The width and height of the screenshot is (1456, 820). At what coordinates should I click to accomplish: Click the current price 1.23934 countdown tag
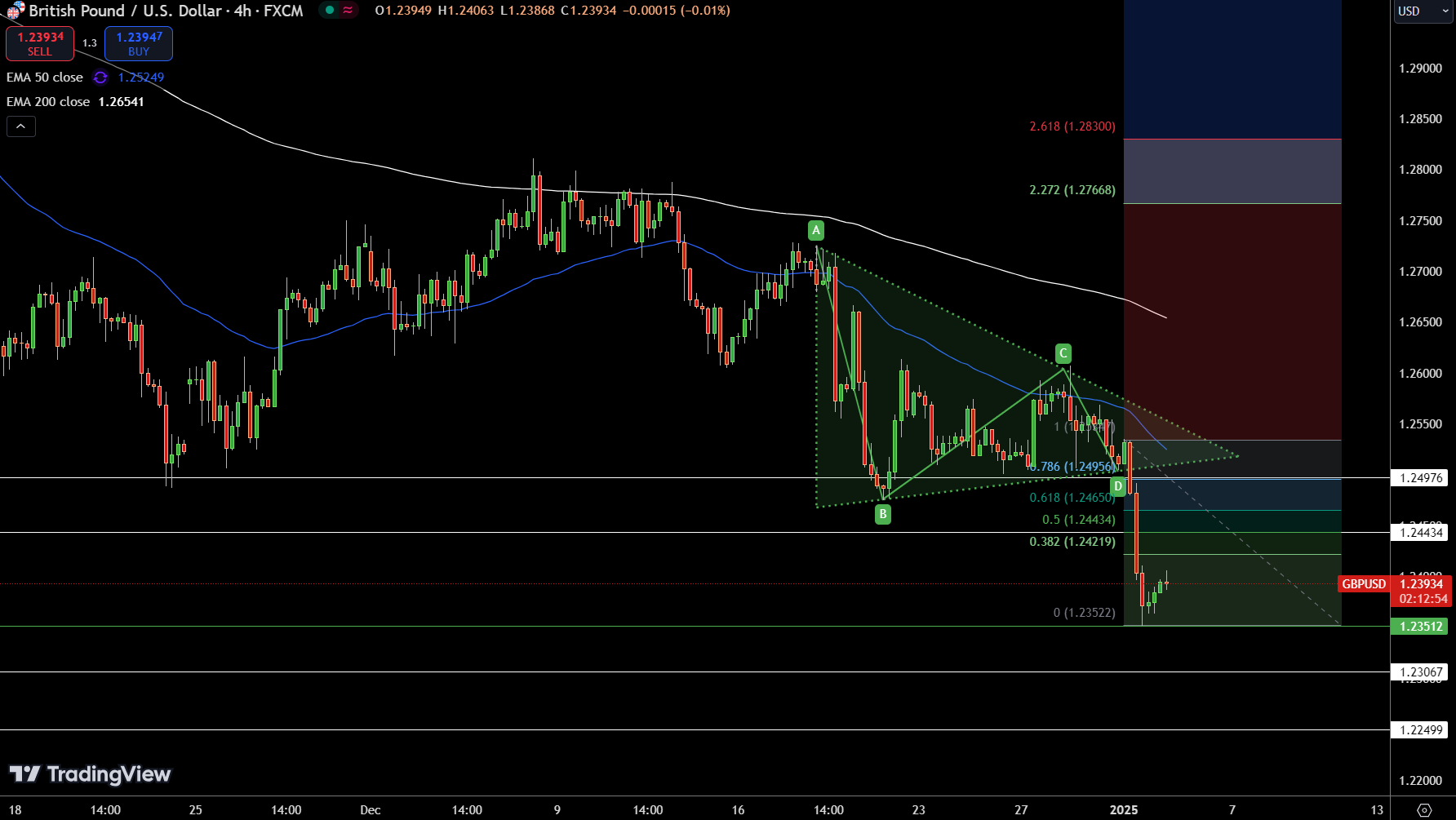(x=1421, y=592)
